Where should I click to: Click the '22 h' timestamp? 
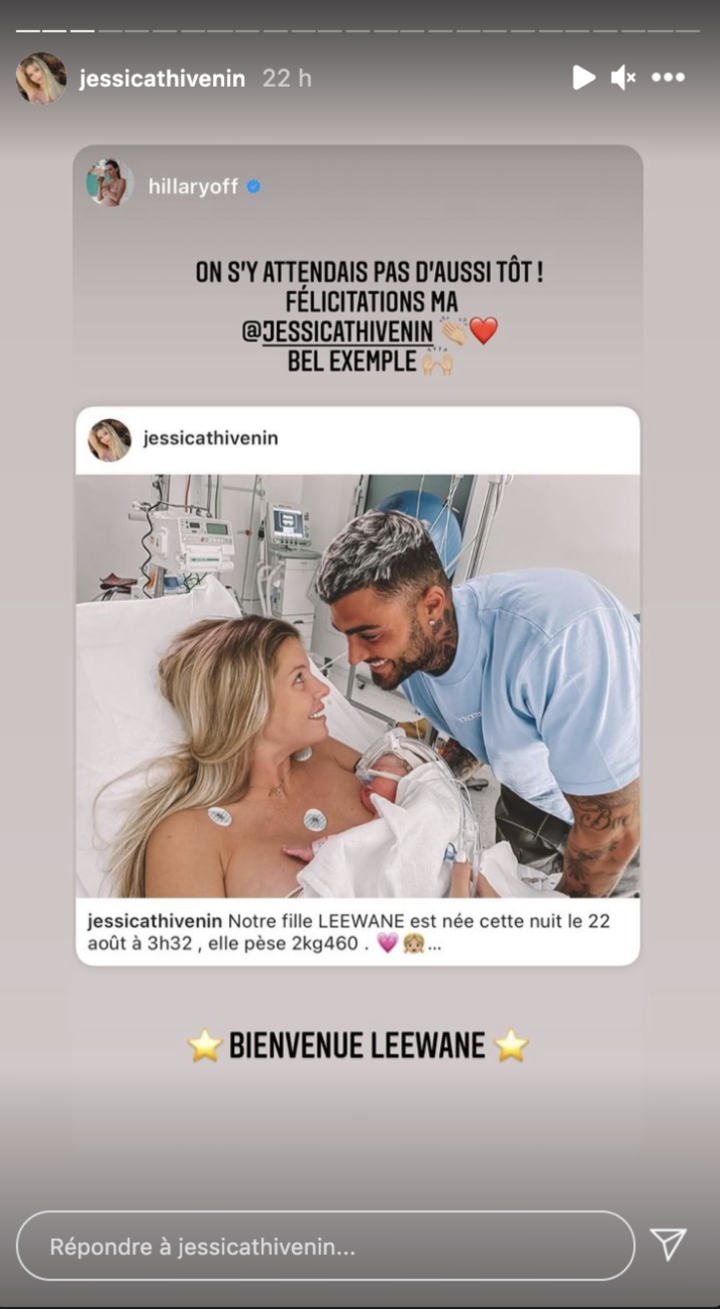287,79
